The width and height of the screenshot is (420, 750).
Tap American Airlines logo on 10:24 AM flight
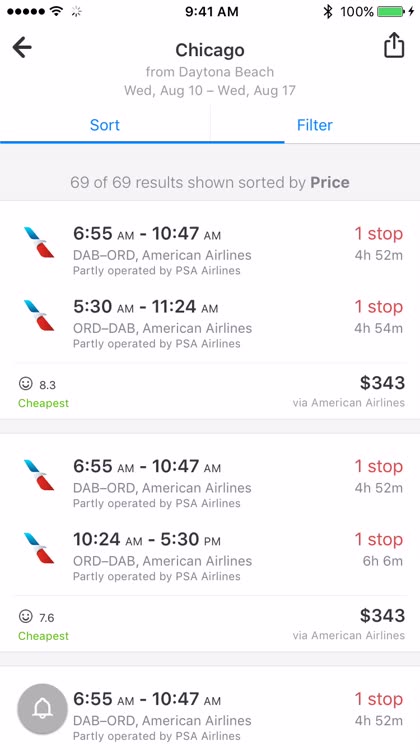click(39, 548)
